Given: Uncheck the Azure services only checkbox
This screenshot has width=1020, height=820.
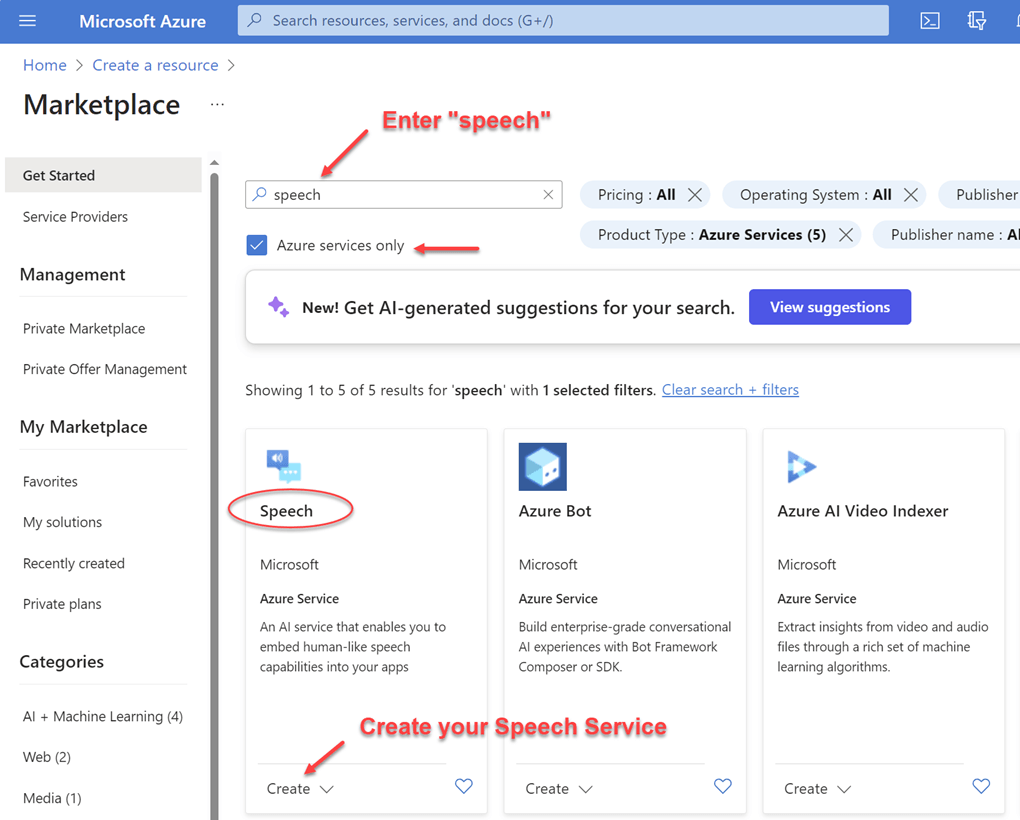Looking at the screenshot, I should coord(257,245).
